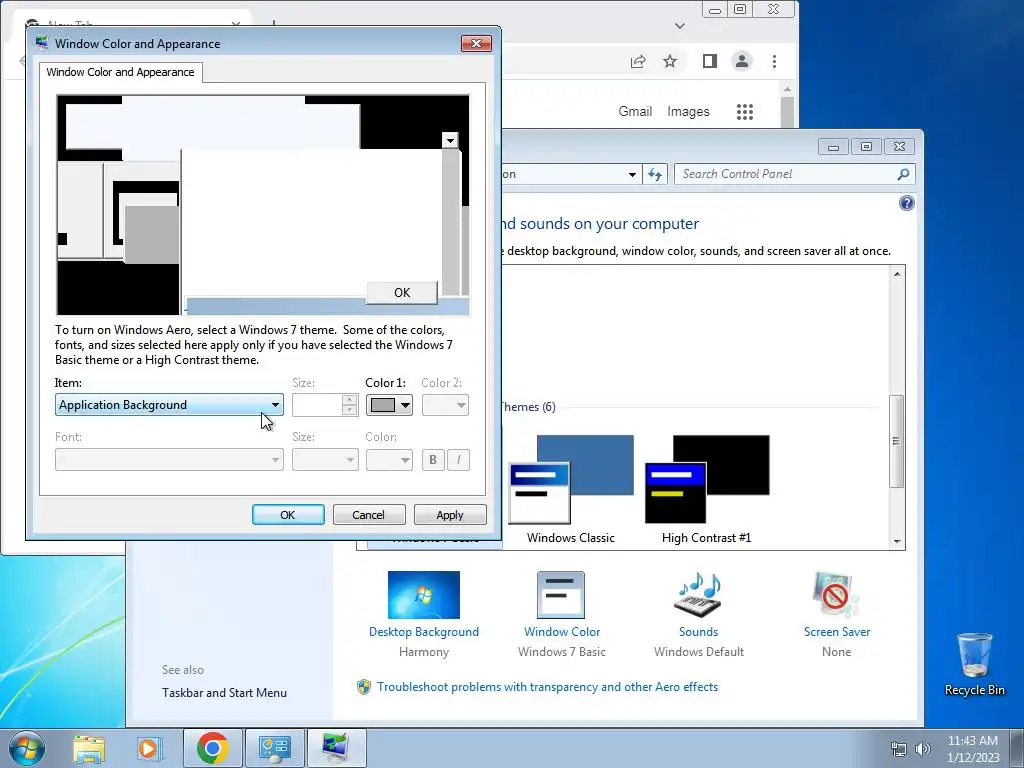Open the Chrome profile avatar
Screen dimensions: 1024x768
[x=742, y=61]
